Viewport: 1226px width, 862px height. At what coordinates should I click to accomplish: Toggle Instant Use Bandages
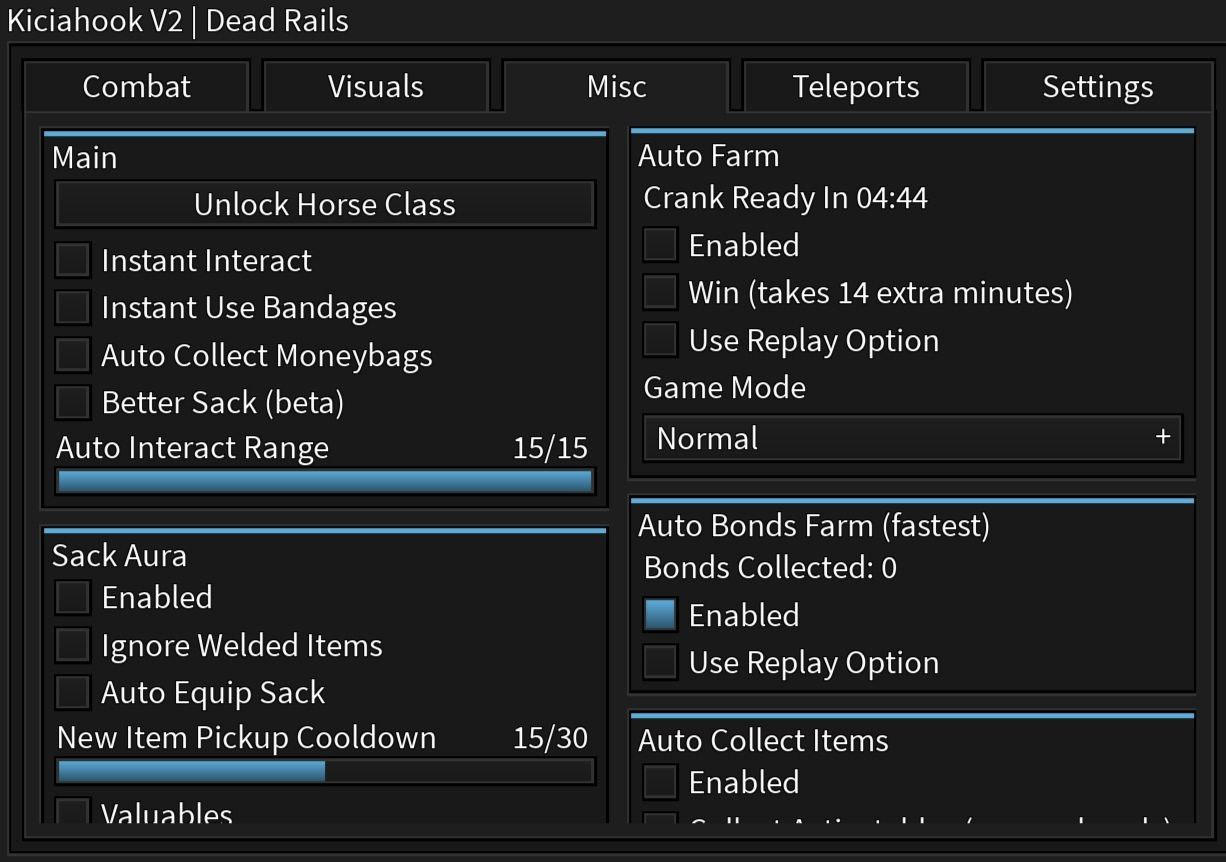(x=73, y=307)
